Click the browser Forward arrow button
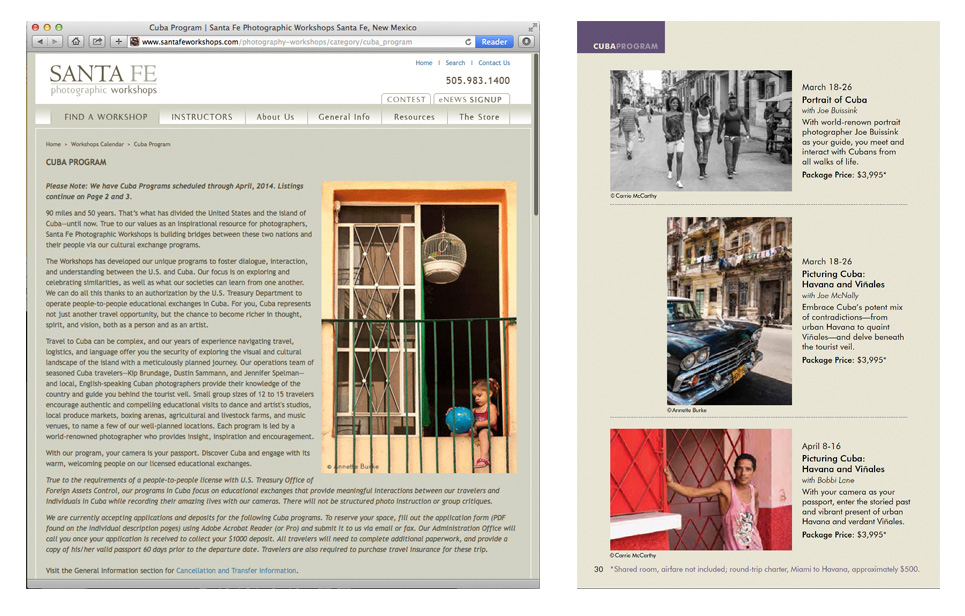 point(55,42)
